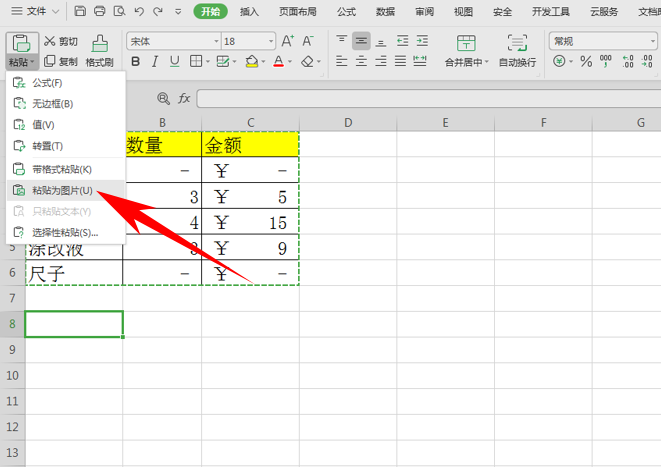Align cell content to bottom
Viewport: 661px width, 471px height.
click(381, 42)
